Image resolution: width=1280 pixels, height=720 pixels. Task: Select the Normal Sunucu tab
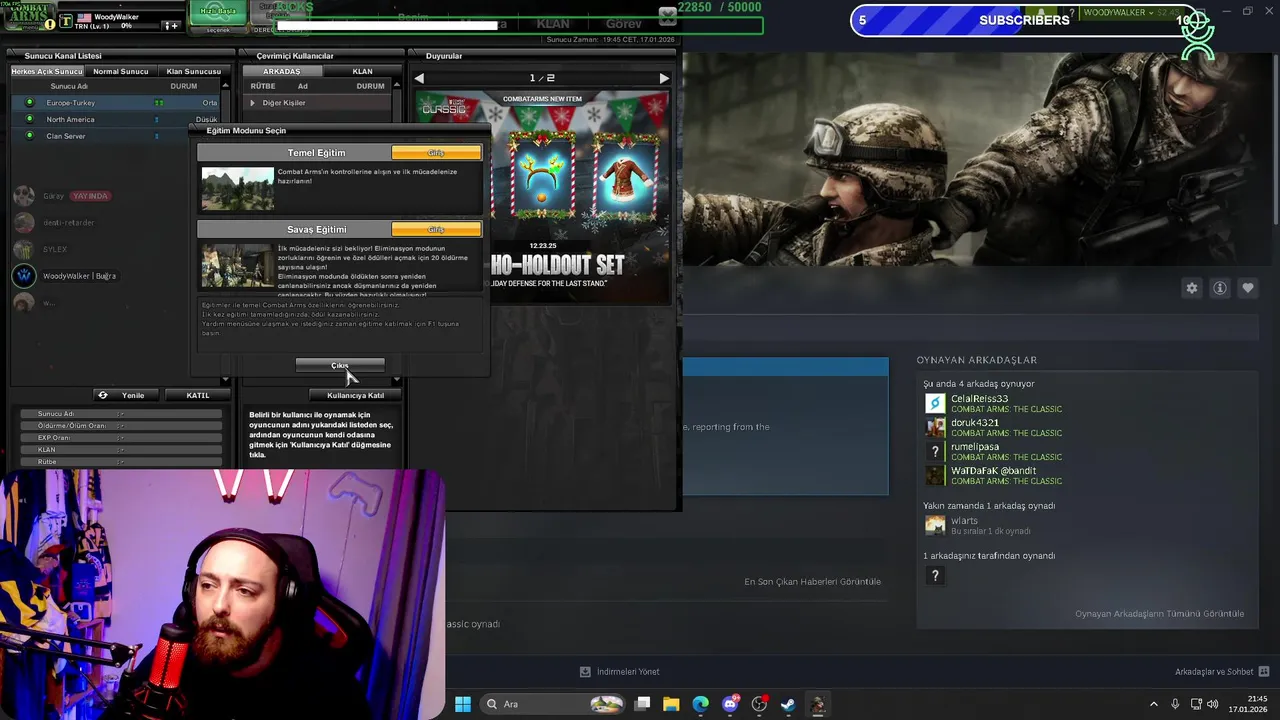(x=121, y=71)
